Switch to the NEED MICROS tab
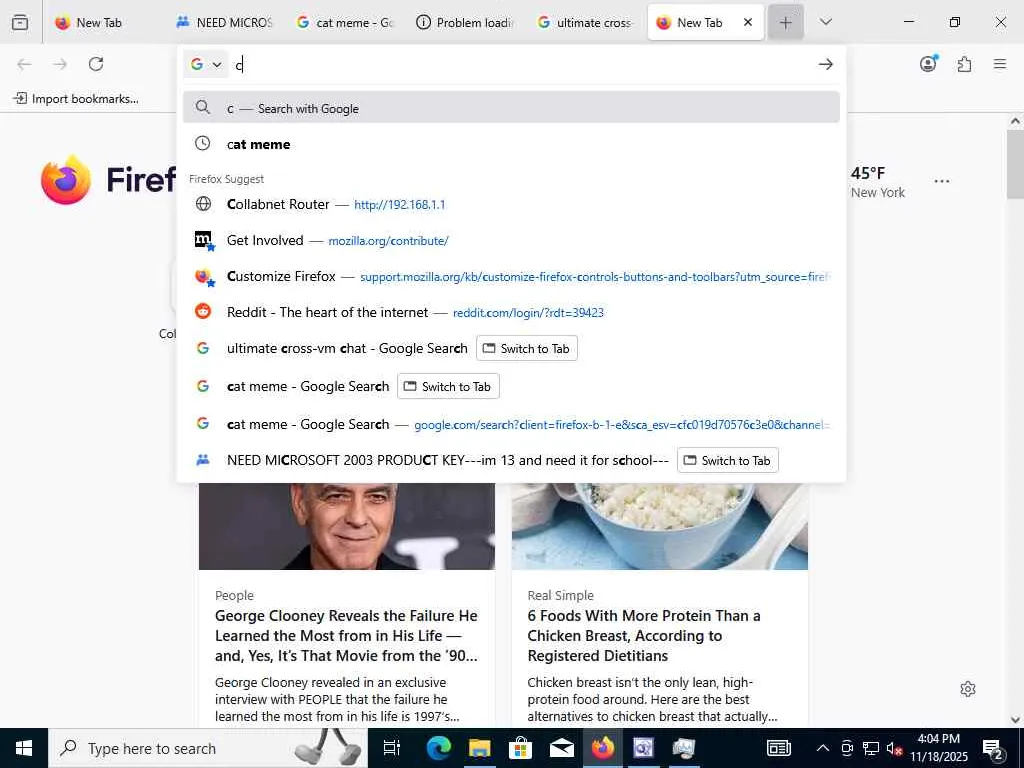Image resolution: width=1024 pixels, height=768 pixels. [224, 22]
